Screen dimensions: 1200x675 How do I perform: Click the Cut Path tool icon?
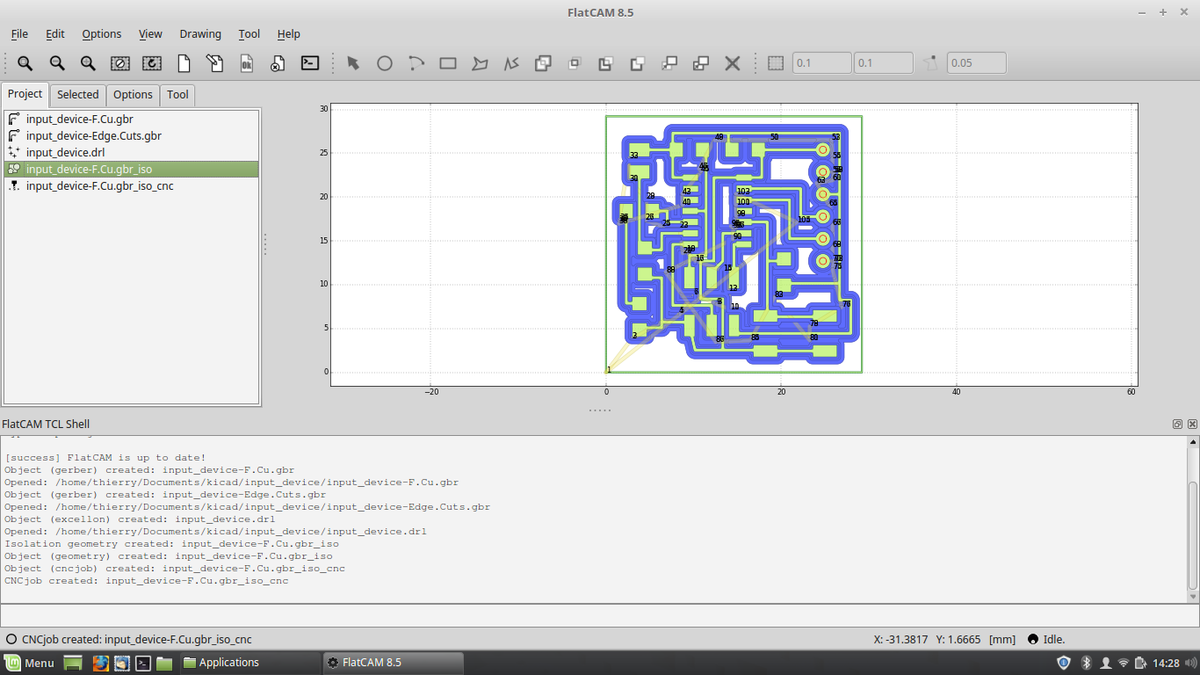point(637,63)
